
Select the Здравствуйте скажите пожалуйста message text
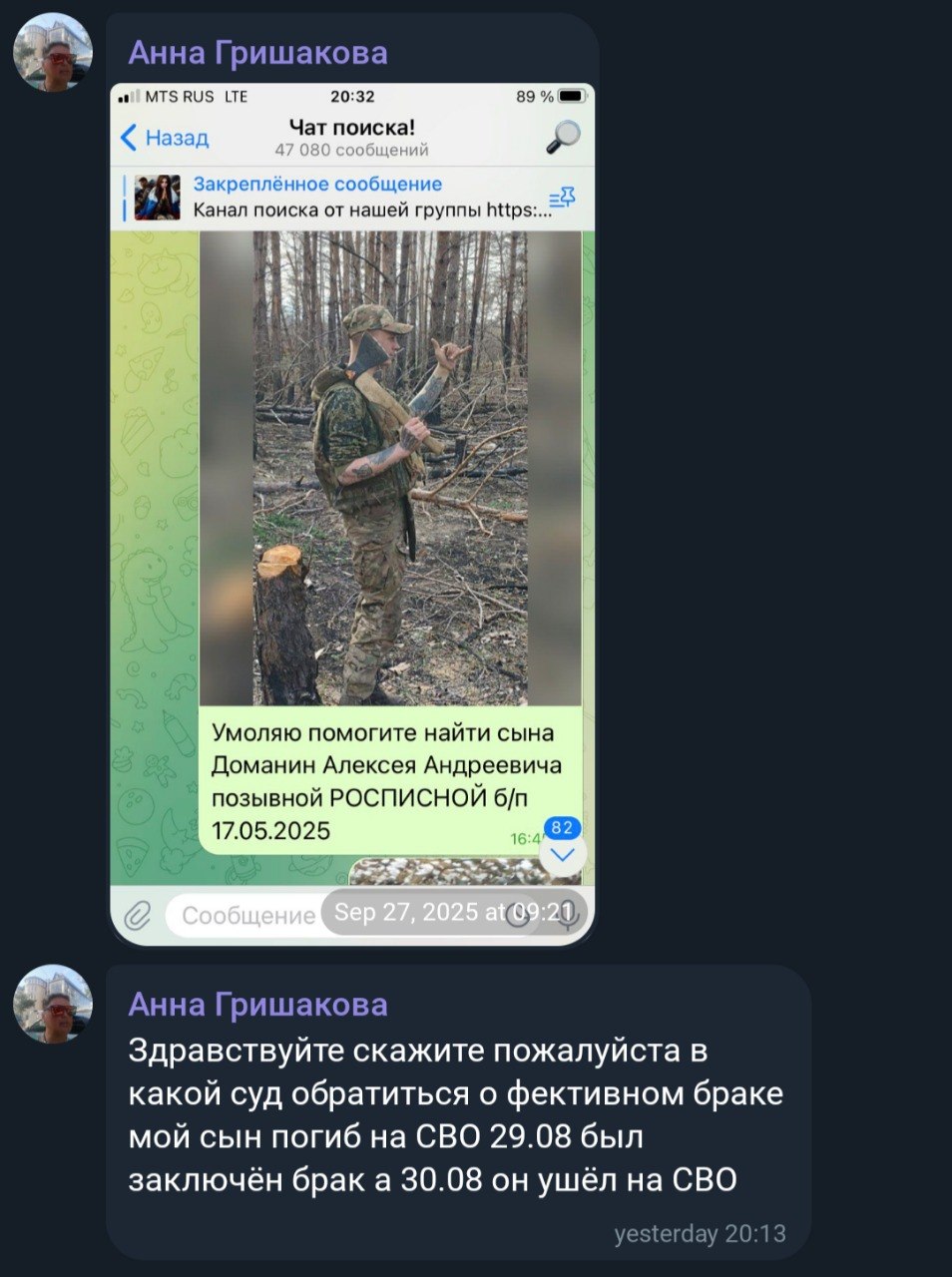point(456,1115)
